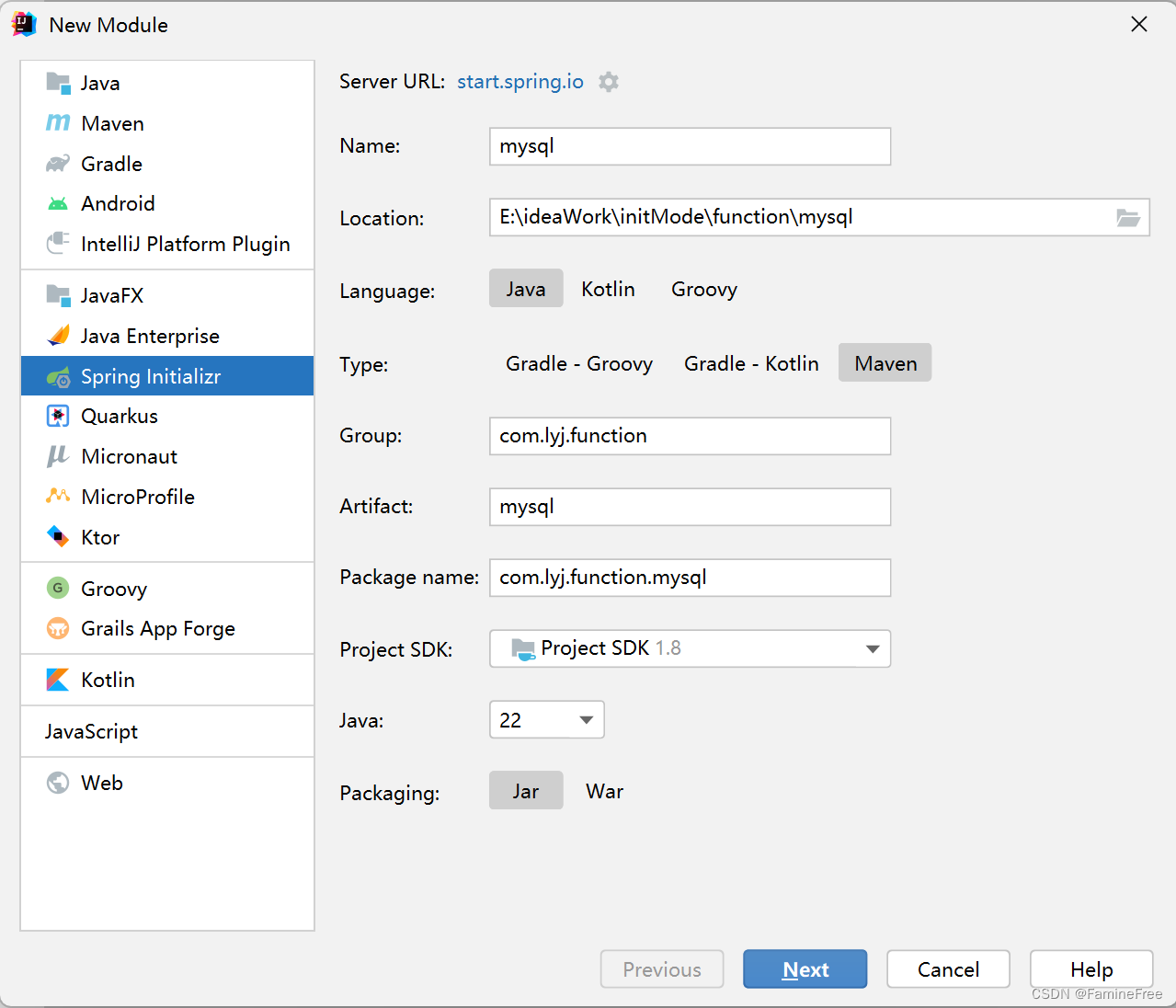Select the Maven generator icon
1176x1008 pixels.
pyautogui.click(x=57, y=122)
